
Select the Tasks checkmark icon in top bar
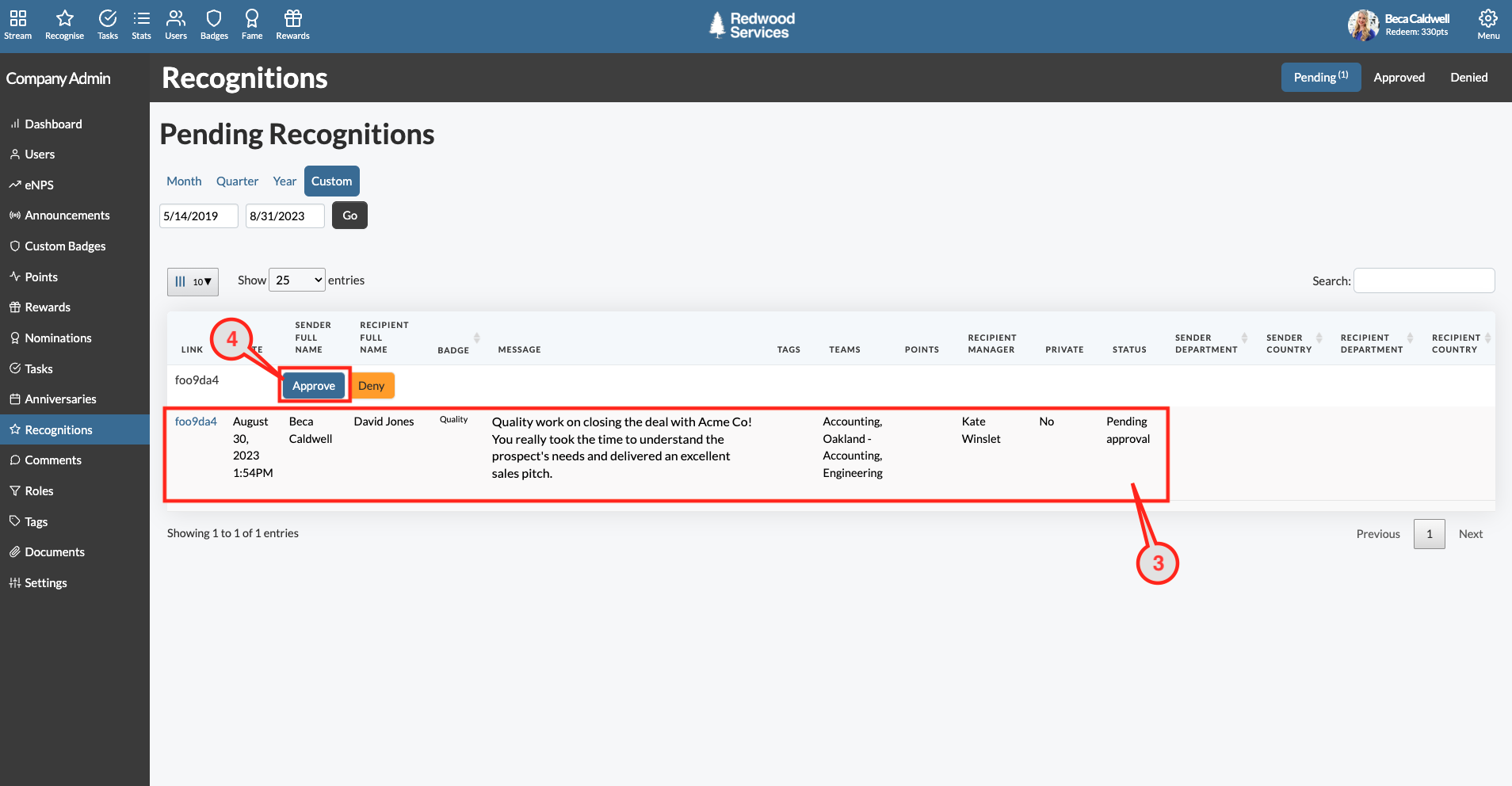click(107, 24)
